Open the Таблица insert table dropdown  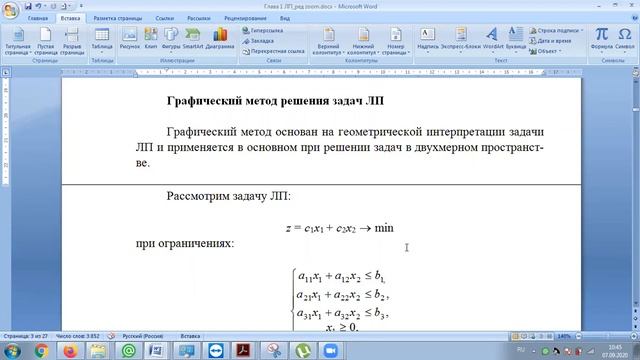point(102,41)
